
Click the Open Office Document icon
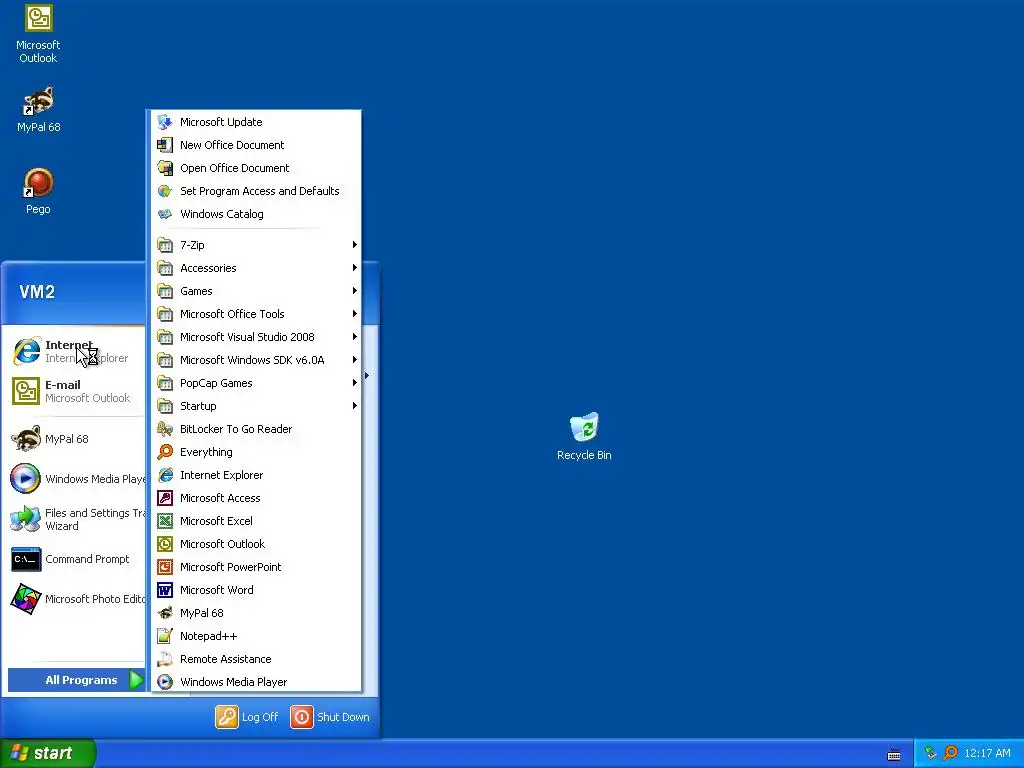tap(165, 168)
